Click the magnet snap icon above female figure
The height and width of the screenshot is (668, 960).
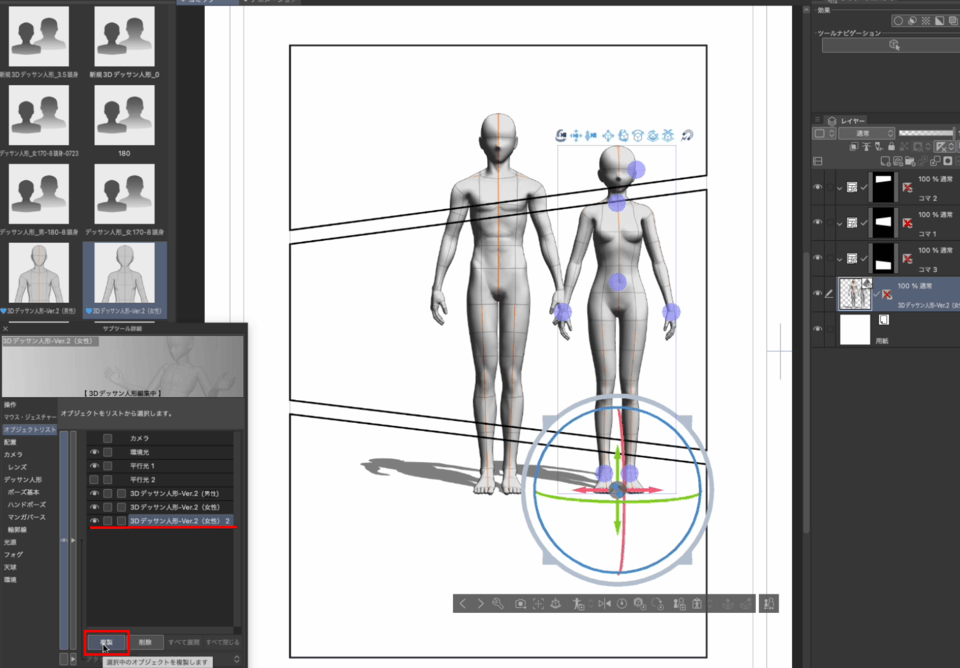(687, 136)
